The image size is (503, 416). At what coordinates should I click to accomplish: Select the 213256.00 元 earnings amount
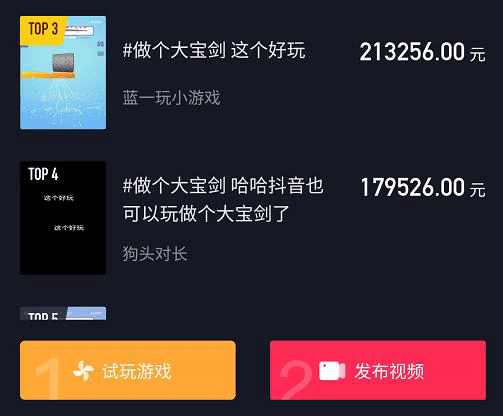422,52
